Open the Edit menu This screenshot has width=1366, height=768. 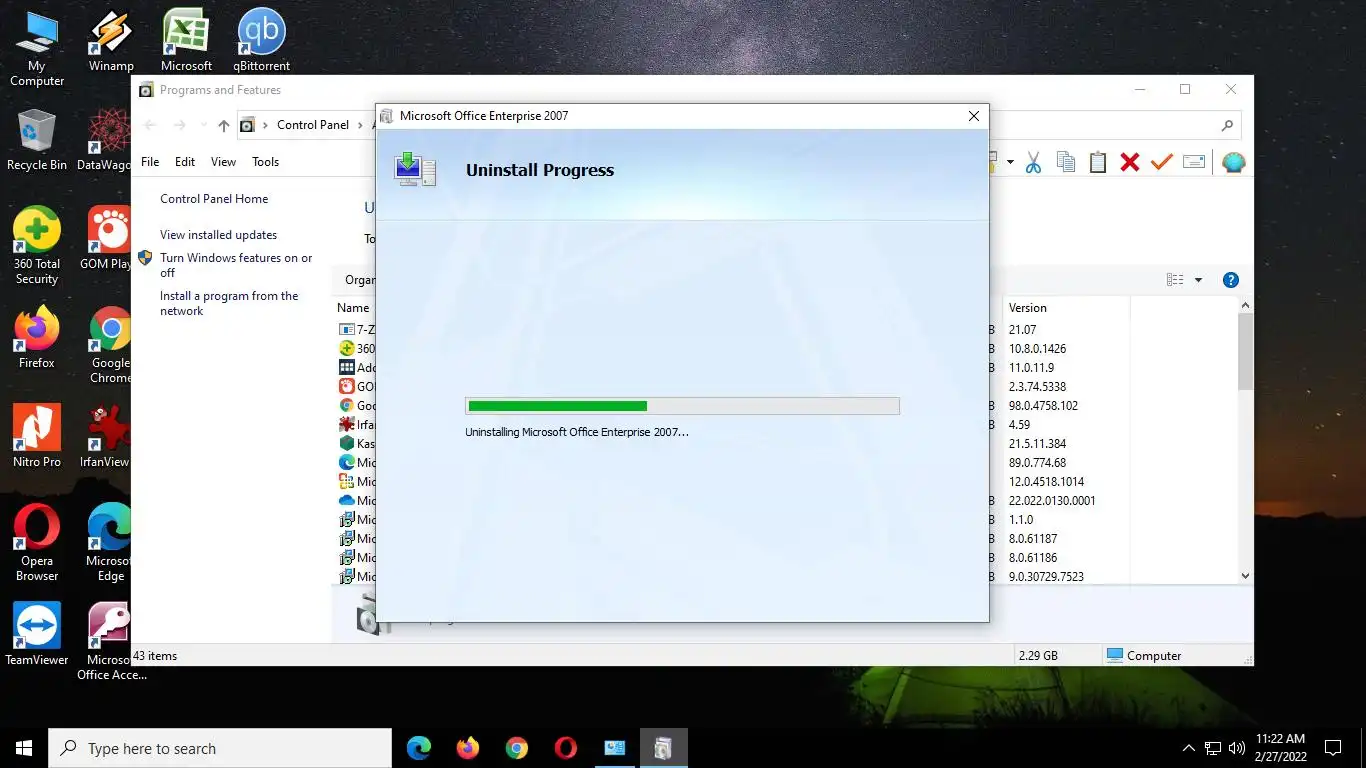(x=185, y=162)
